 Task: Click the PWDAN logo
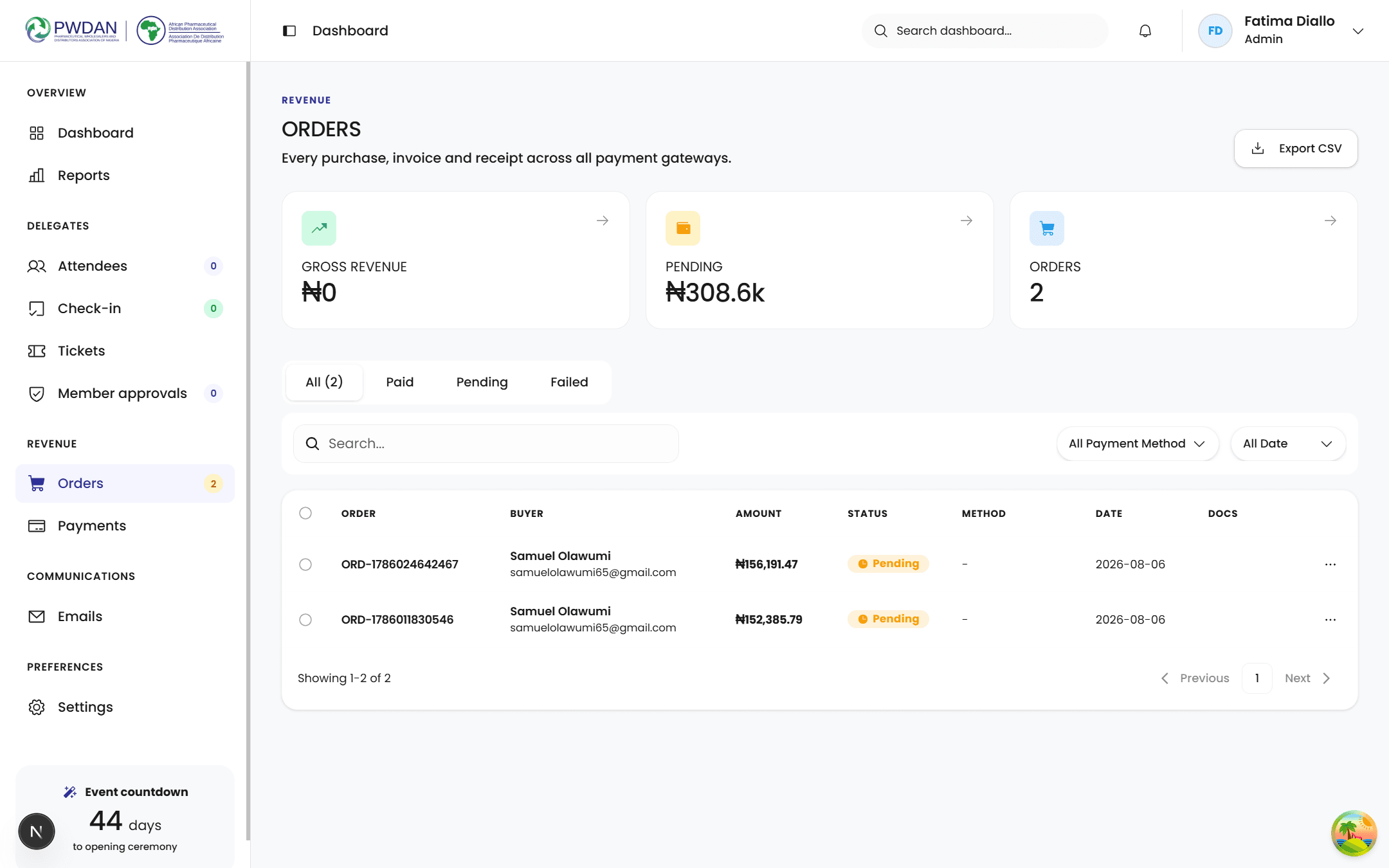[x=72, y=30]
